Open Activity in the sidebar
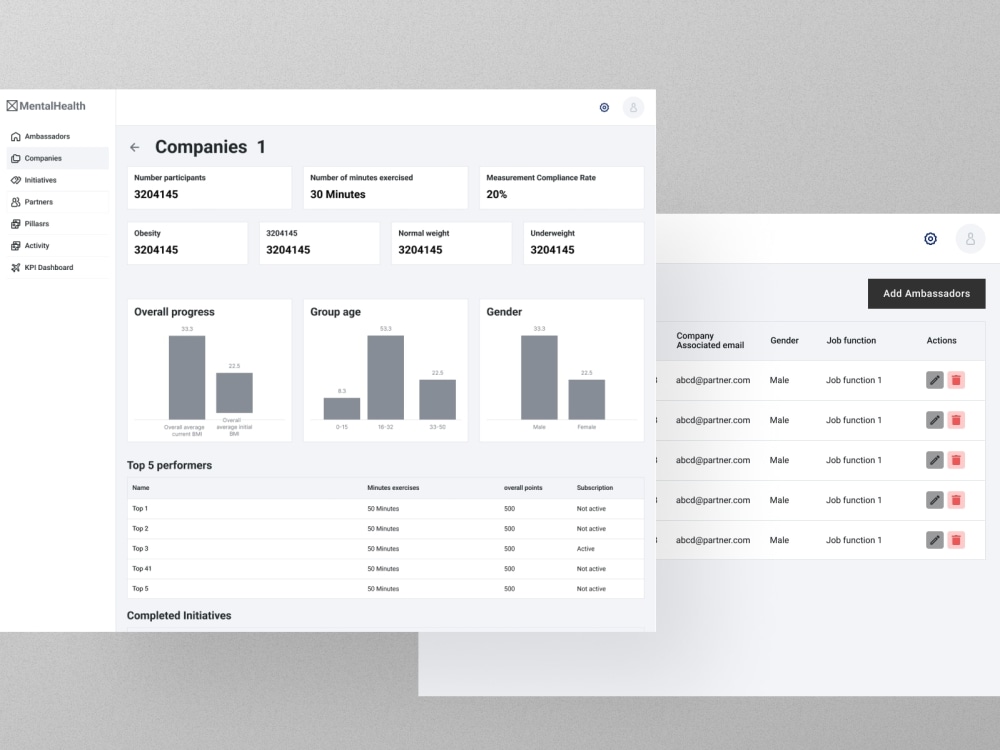1000x750 pixels. (x=57, y=246)
